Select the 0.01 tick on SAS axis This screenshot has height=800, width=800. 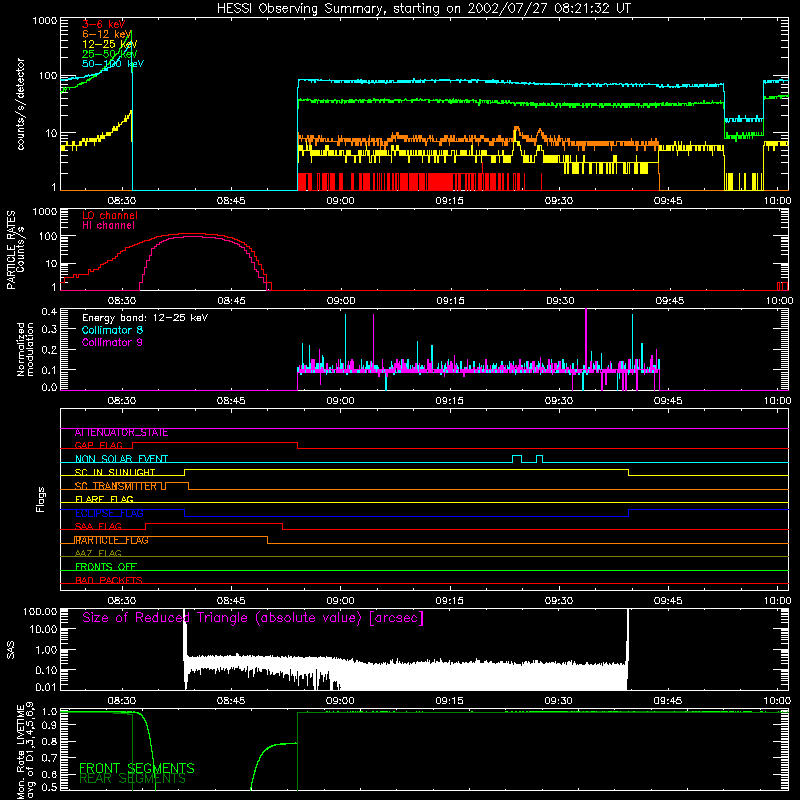pyautogui.click(x=45, y=687)
